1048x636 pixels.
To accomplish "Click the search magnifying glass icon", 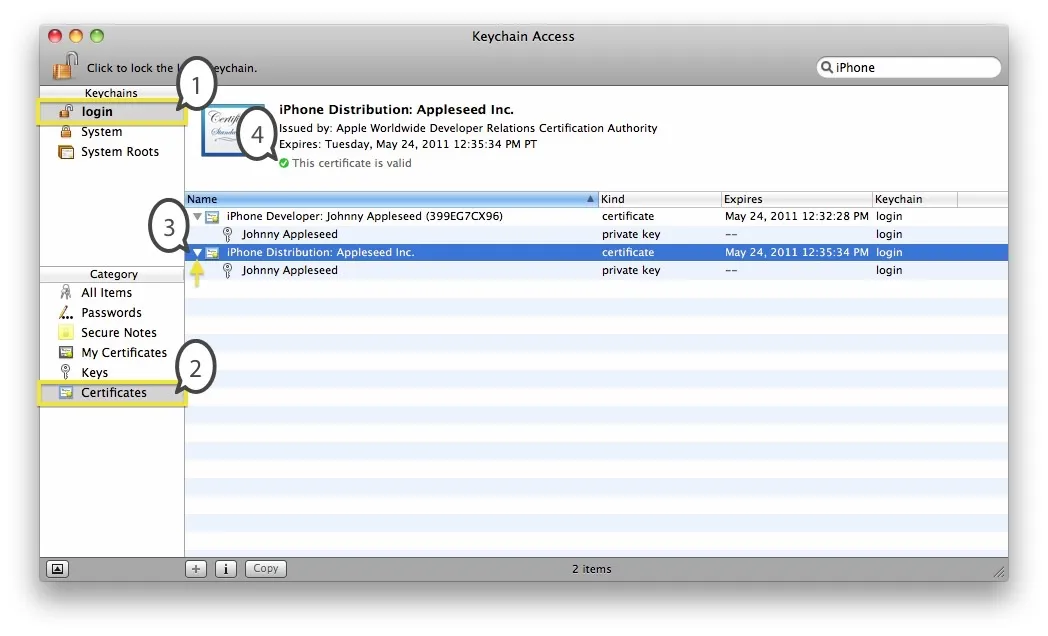I will coord(827,67).
